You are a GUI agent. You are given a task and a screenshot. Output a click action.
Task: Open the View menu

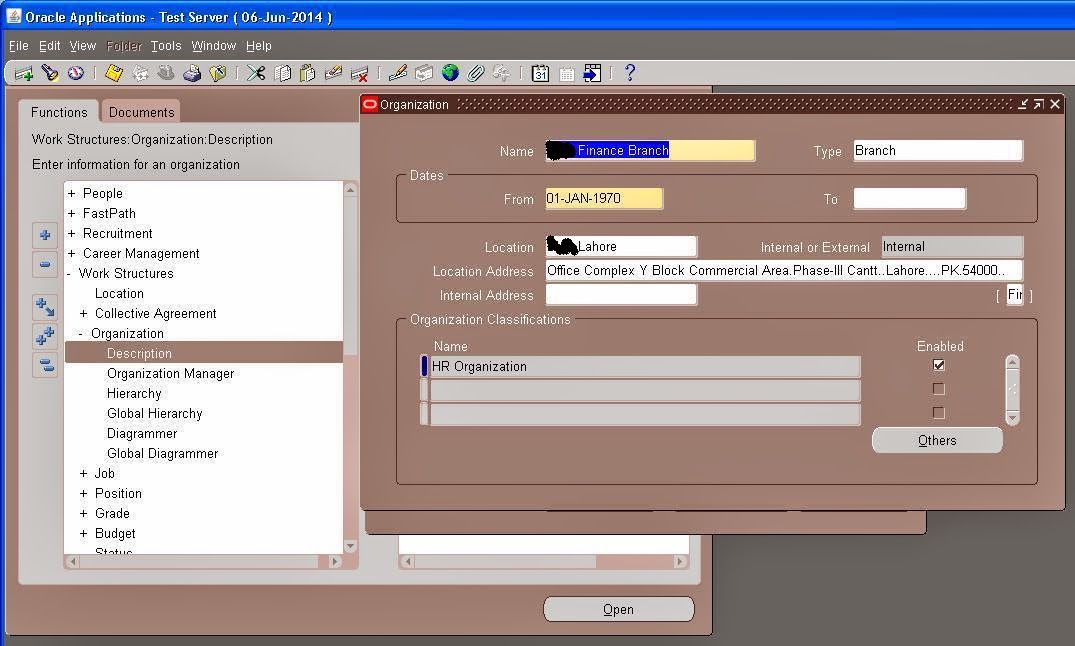82,46
